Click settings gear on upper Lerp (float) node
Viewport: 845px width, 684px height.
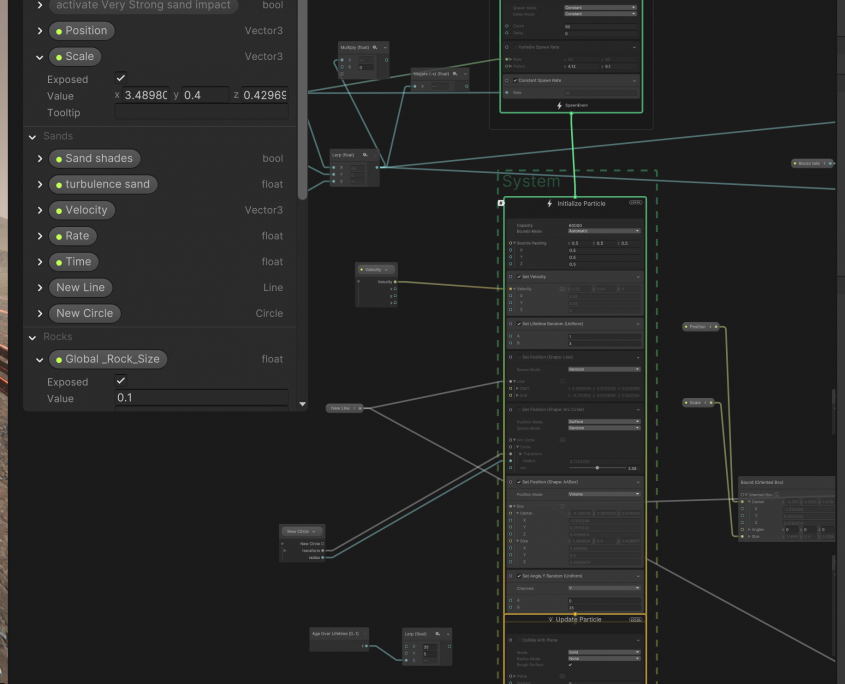(365, 155)
